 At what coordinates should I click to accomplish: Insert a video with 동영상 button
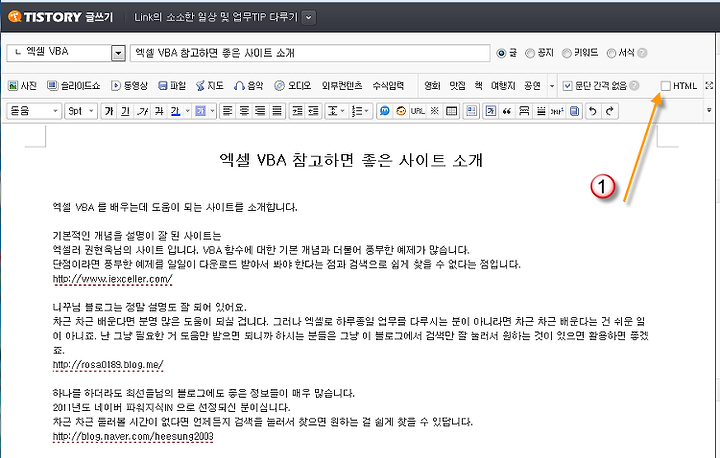(x=129, y=85)
